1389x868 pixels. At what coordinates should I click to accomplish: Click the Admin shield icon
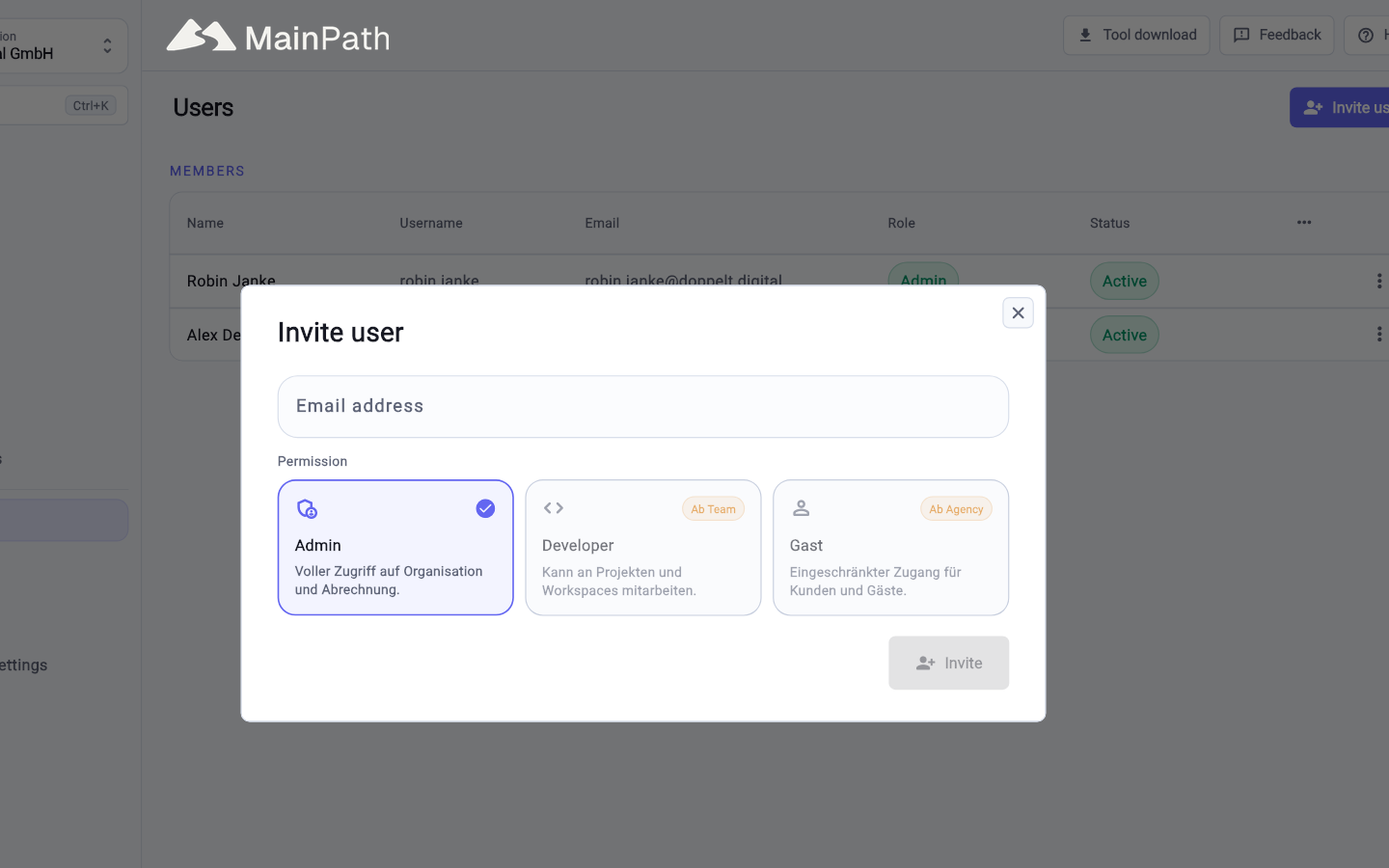pyautogui.click(x=307, y=508)
